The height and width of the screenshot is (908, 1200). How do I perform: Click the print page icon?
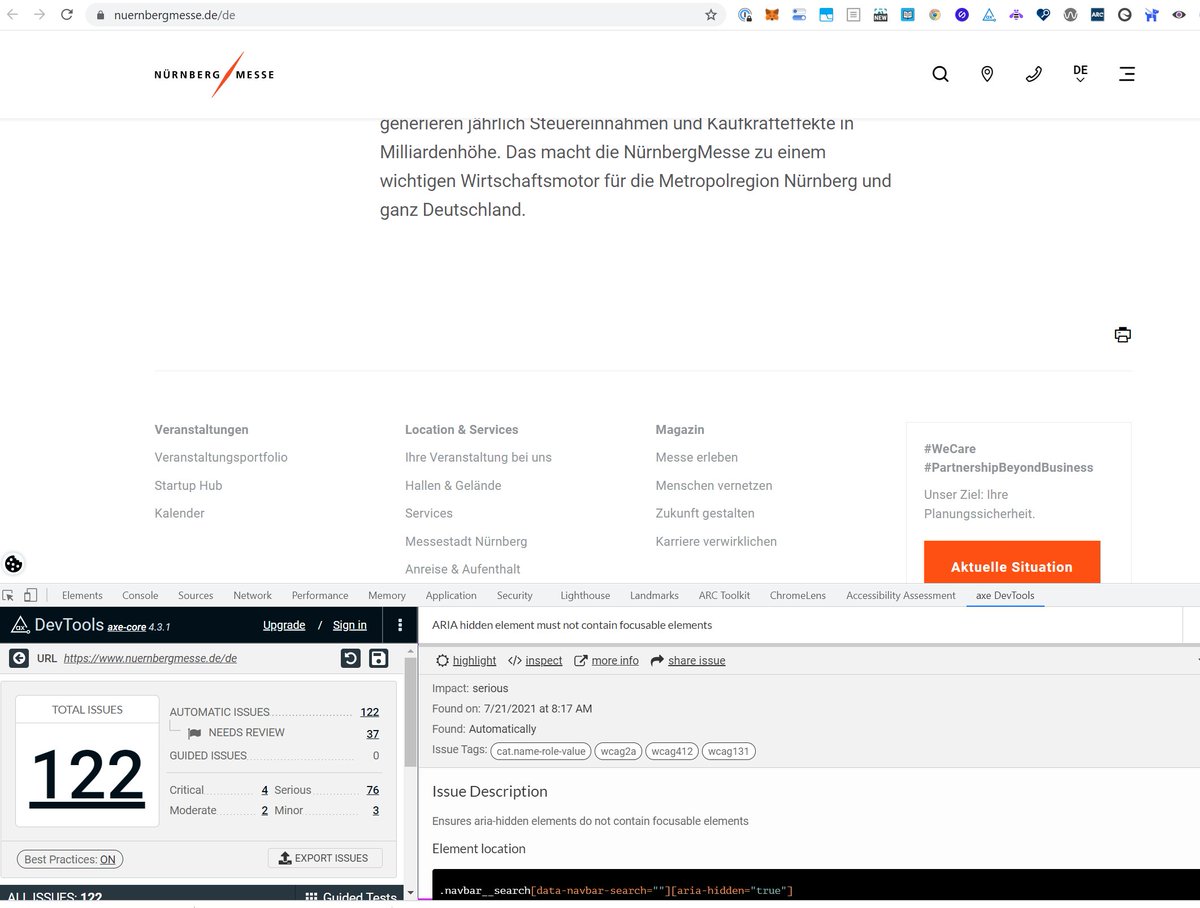click(x=1123, y=335)
